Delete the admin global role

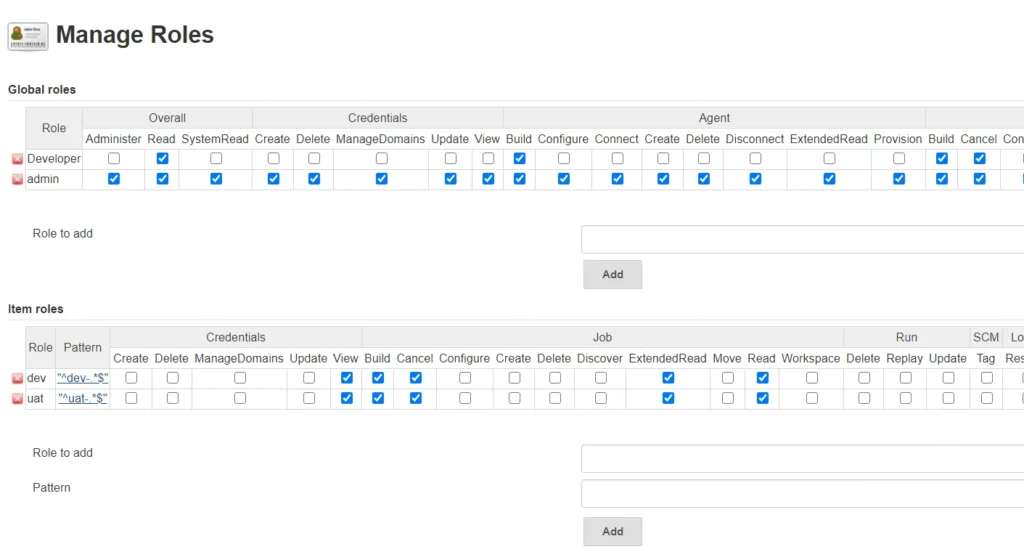[18, 179]
